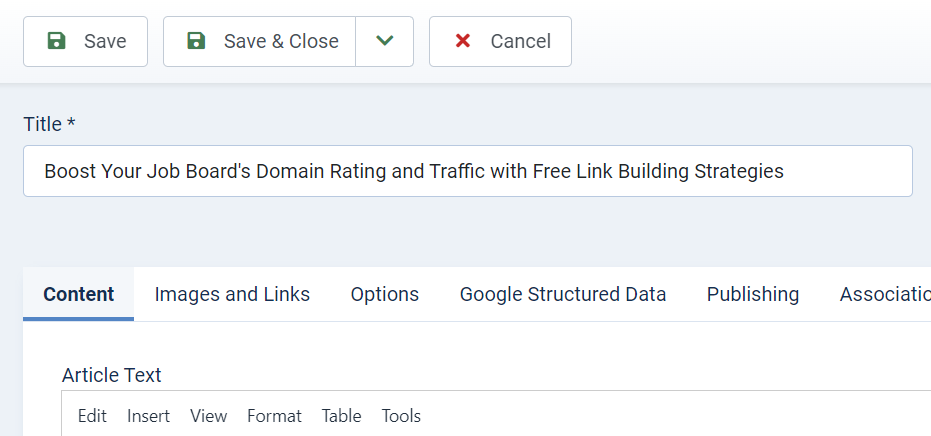Expand the editor's View menu
This screenshot has height=436, width=931.
(x=208, y=416)
